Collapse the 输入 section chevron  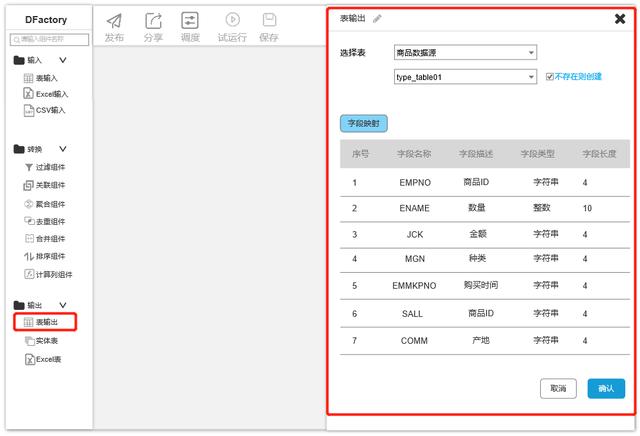[62, 60]
